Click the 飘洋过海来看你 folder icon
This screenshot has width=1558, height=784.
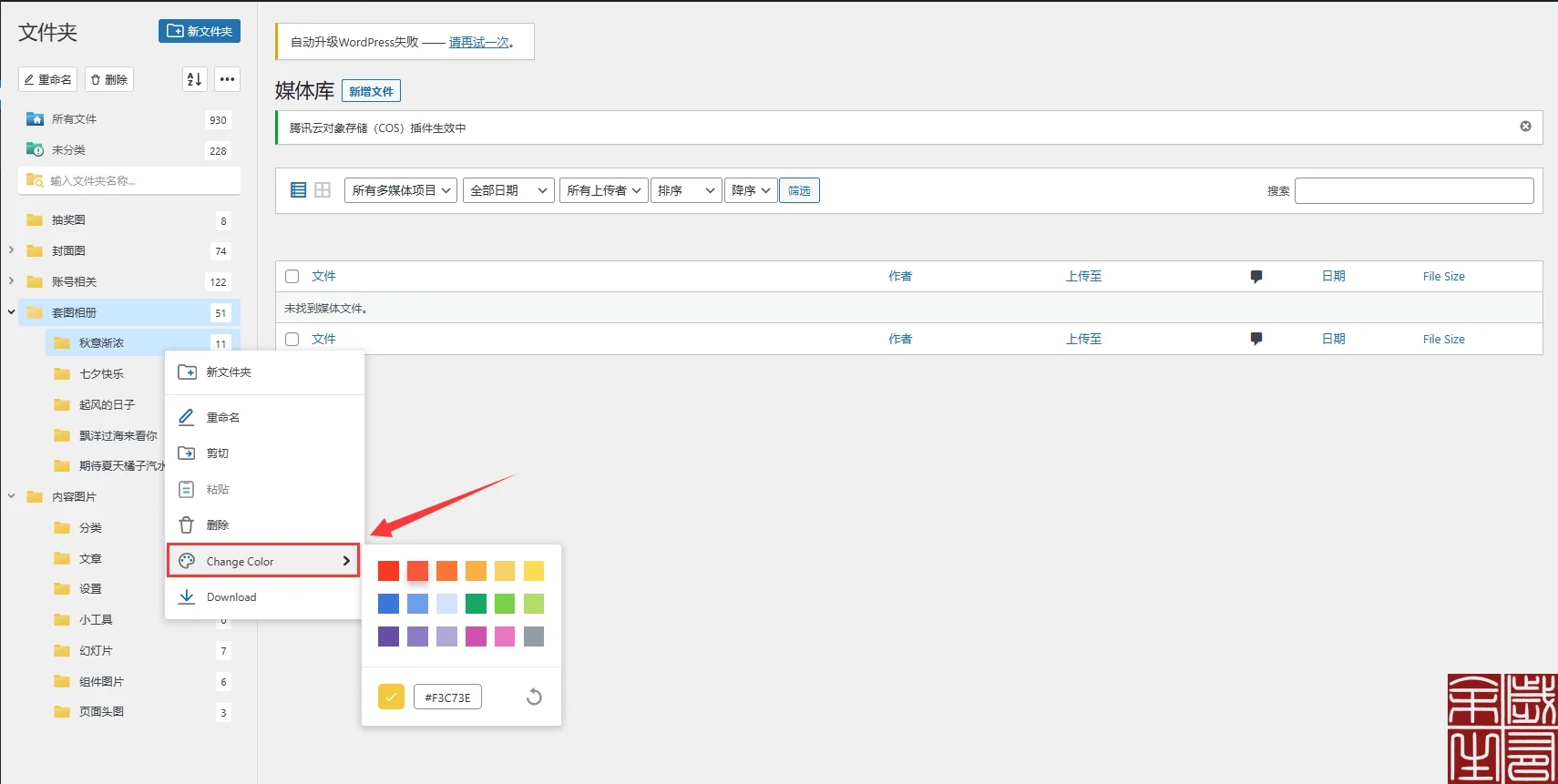[x=62, y=436]
